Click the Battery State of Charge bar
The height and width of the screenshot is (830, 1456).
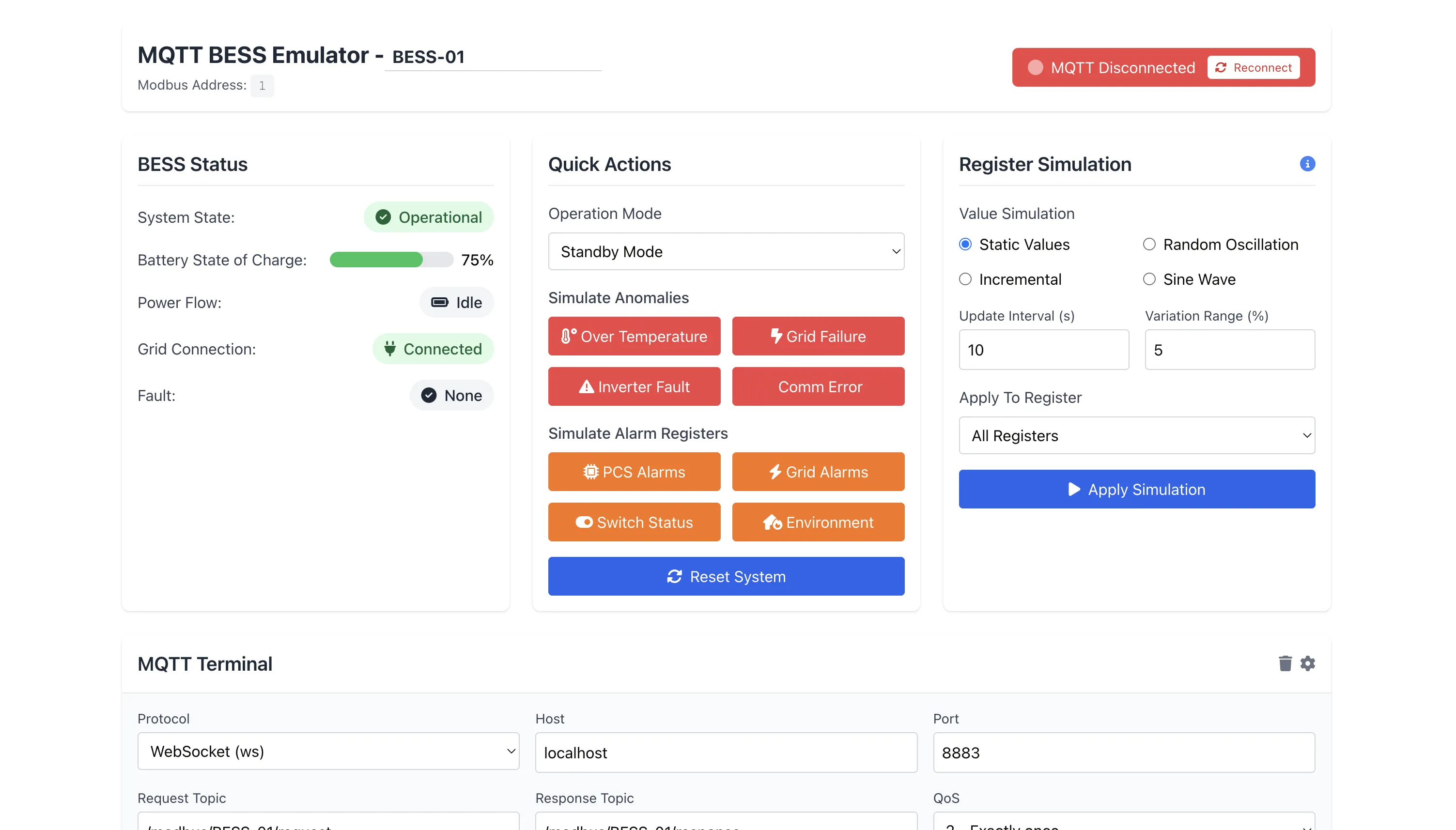[x=391, y=260]
